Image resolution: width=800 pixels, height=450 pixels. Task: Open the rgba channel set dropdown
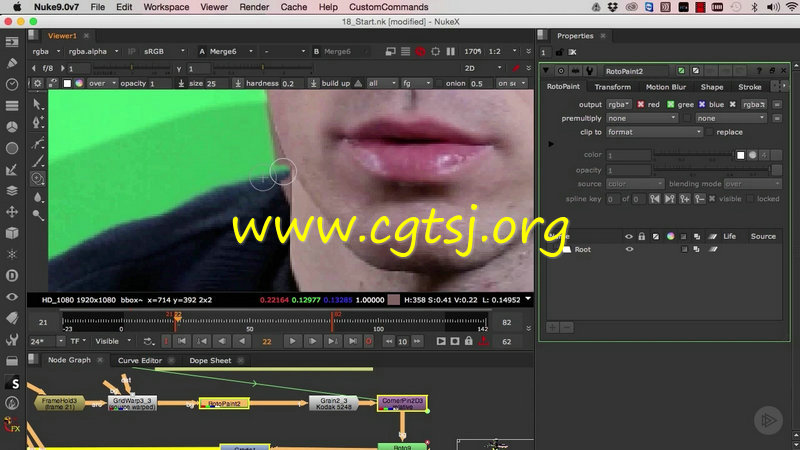click(46, 52)
